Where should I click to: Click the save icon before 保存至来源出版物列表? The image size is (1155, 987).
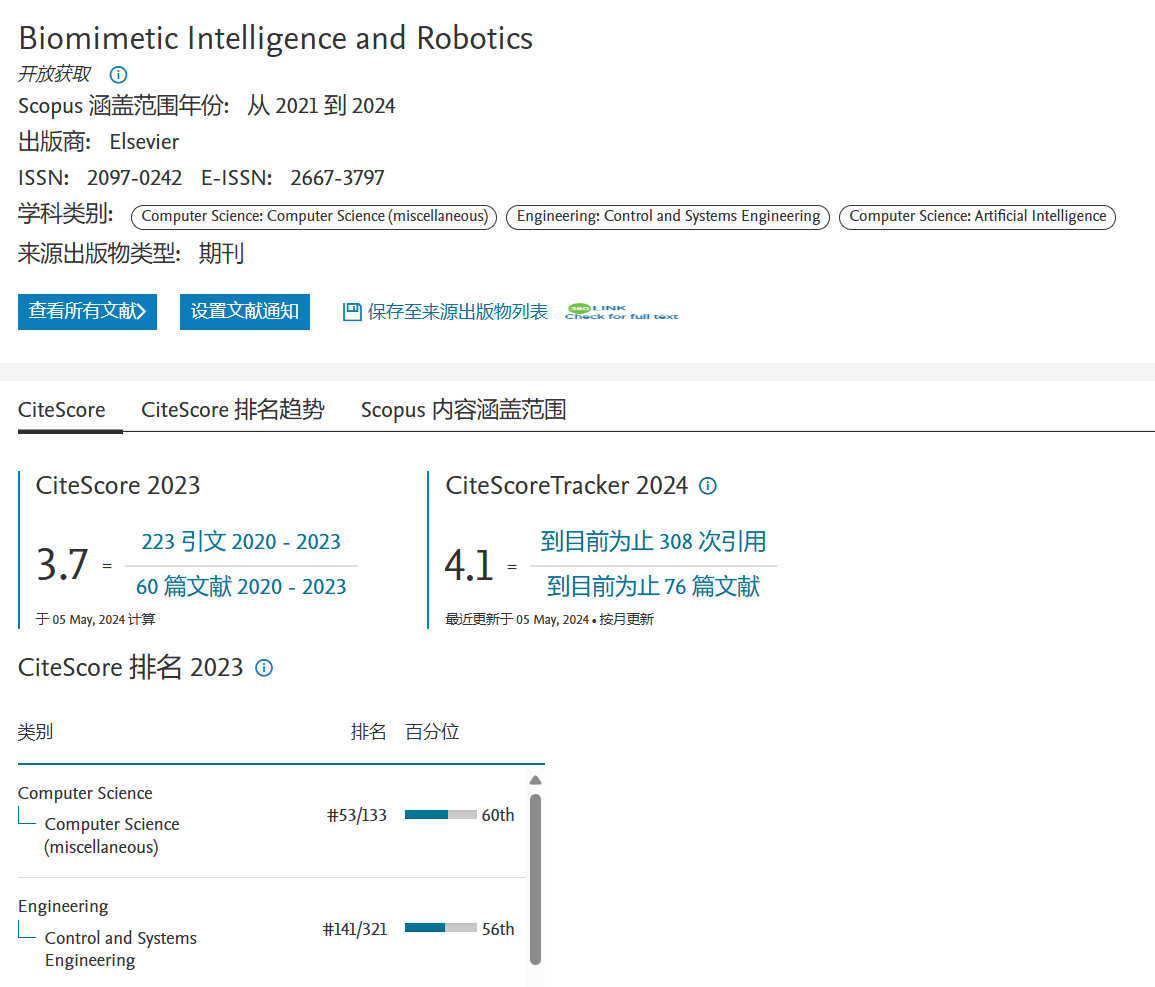pos(351,312)
